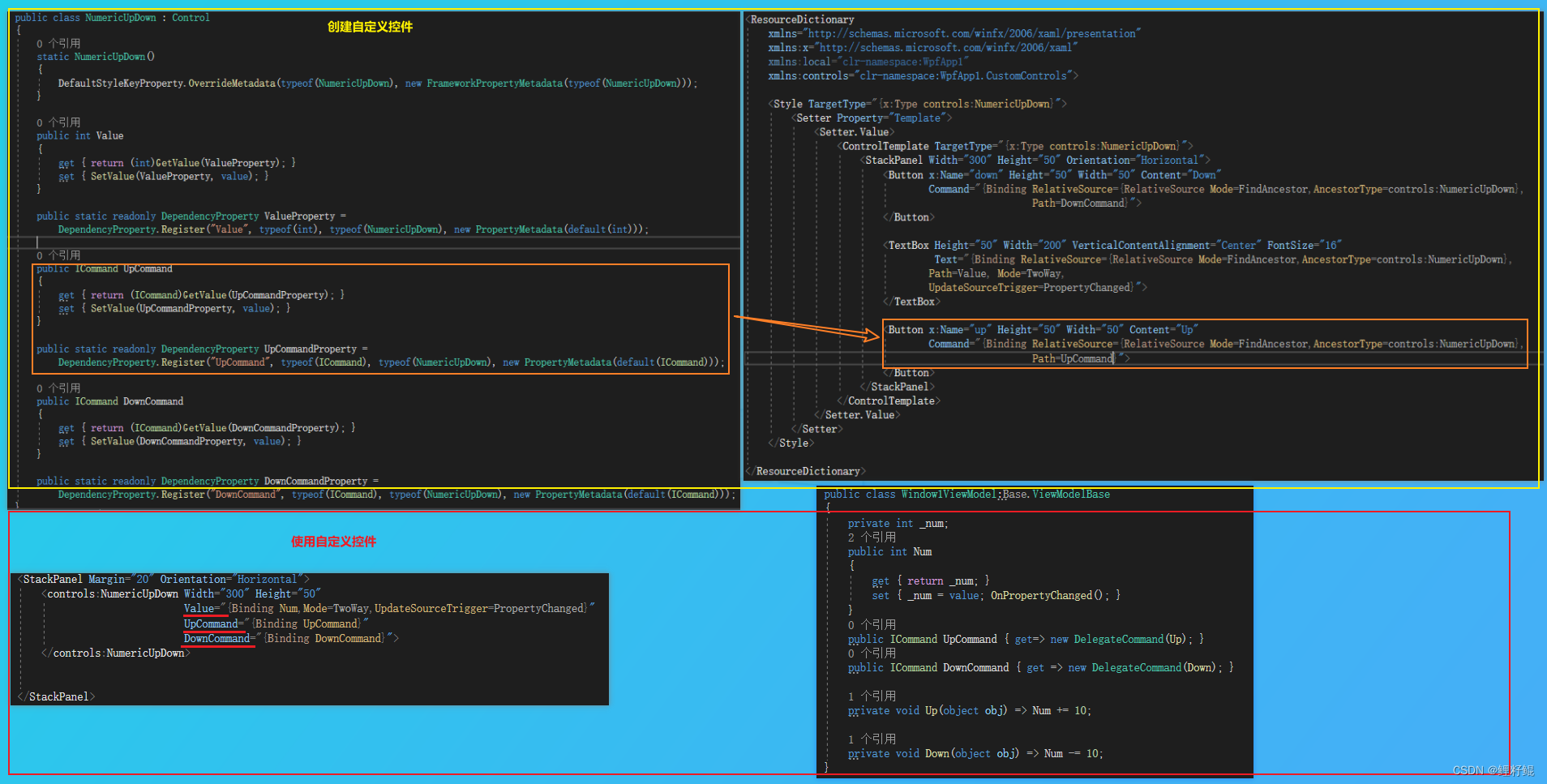This screenshot has height=784, width=1547.
Task: Click the 'public int Num' property line
Action: tap(889, 552)
